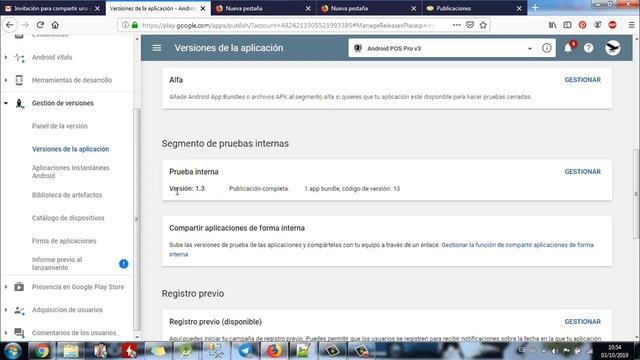The height and width of the screenshot is (360, 640).
Task: Click GESTIONAR for the Alfa track
Action: coord(582,80)
